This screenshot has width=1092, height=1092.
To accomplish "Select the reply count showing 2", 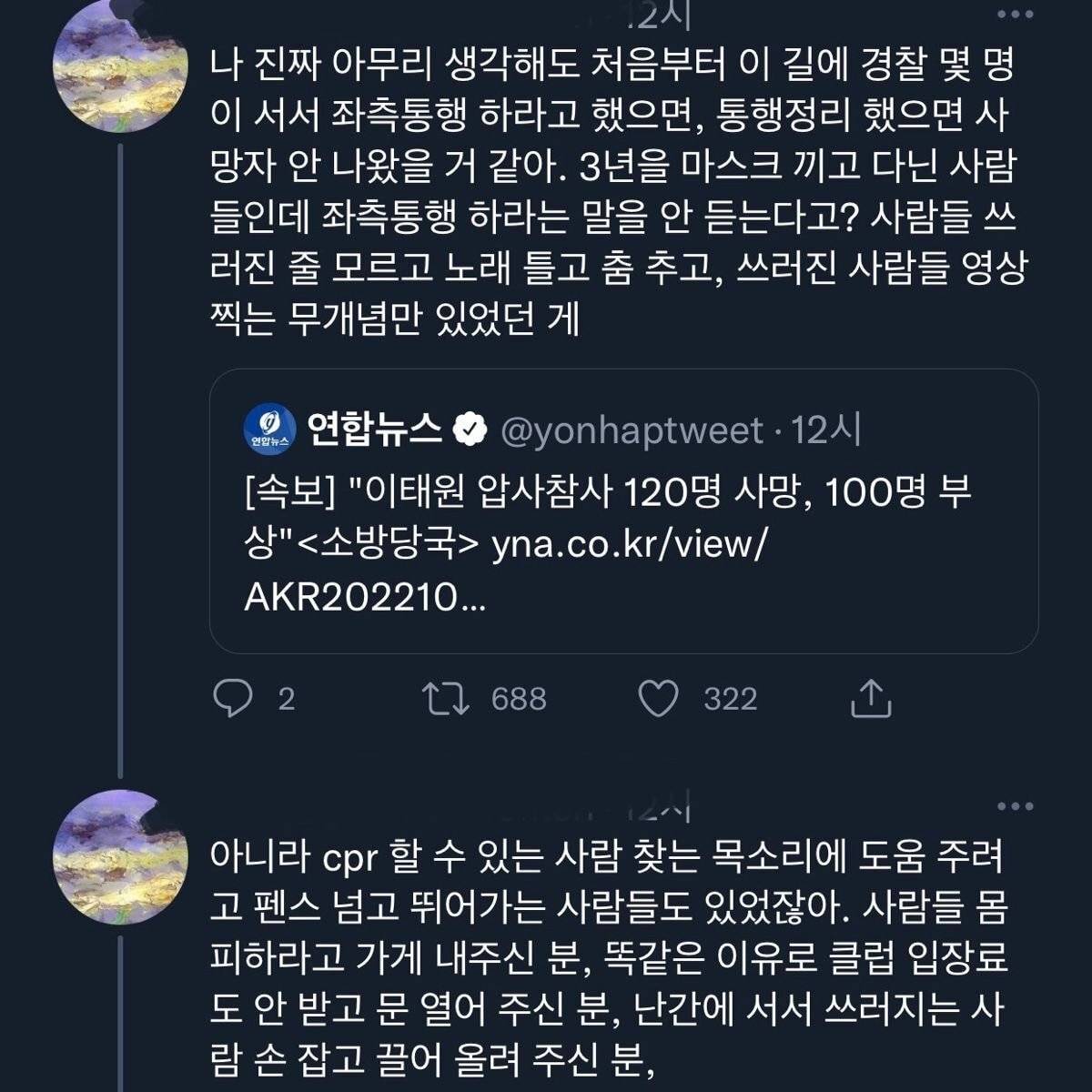I will click(x=288, y=699).
